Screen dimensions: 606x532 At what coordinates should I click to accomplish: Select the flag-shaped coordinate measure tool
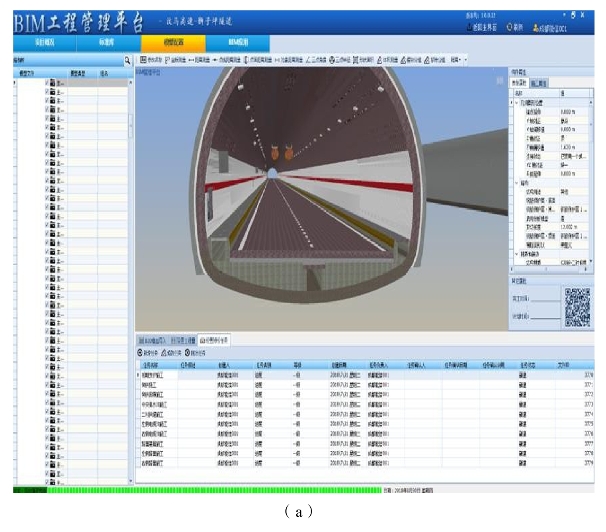tap(167, 60)
